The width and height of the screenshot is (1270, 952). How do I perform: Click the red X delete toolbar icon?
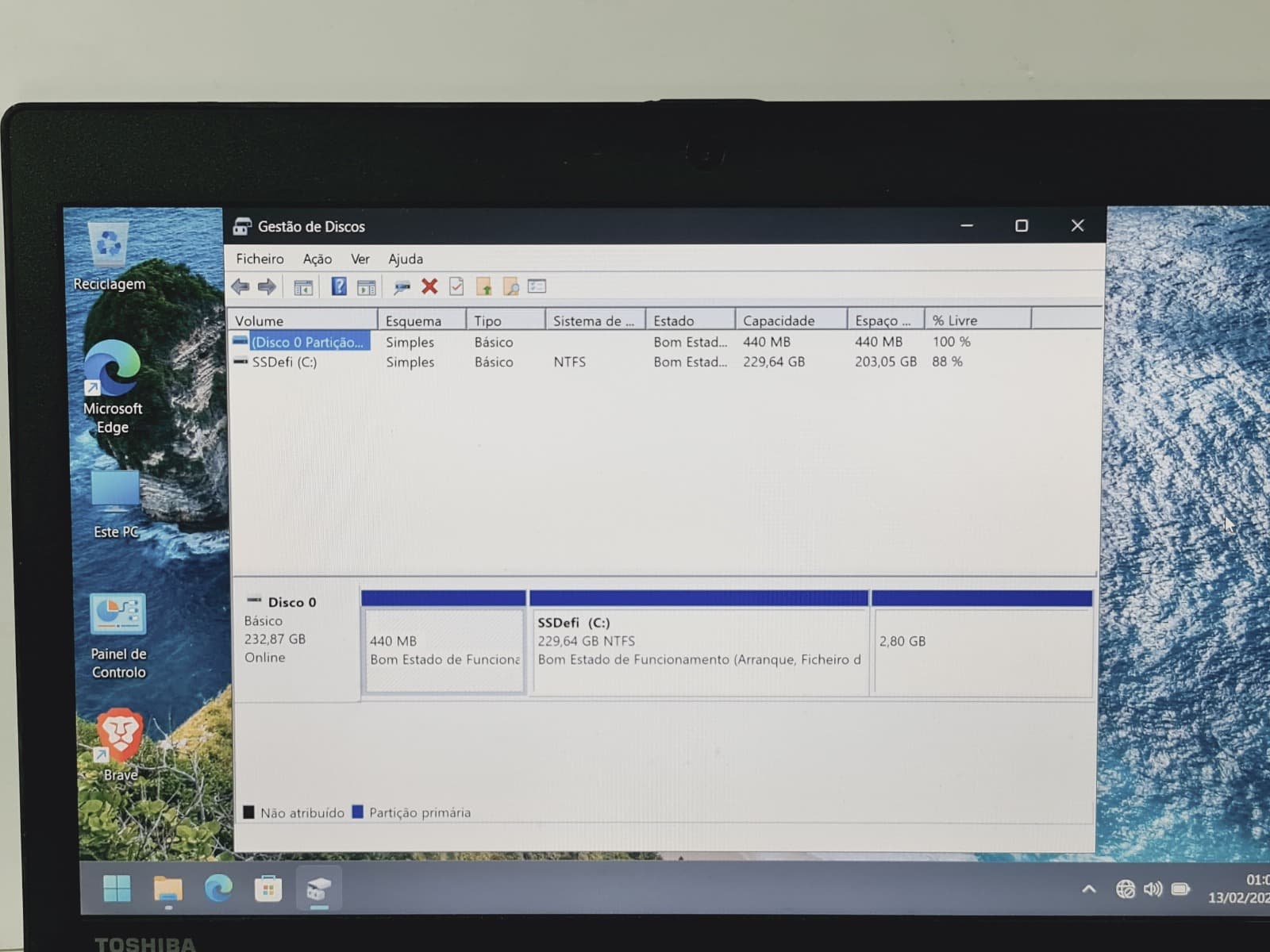click(429, 286)
